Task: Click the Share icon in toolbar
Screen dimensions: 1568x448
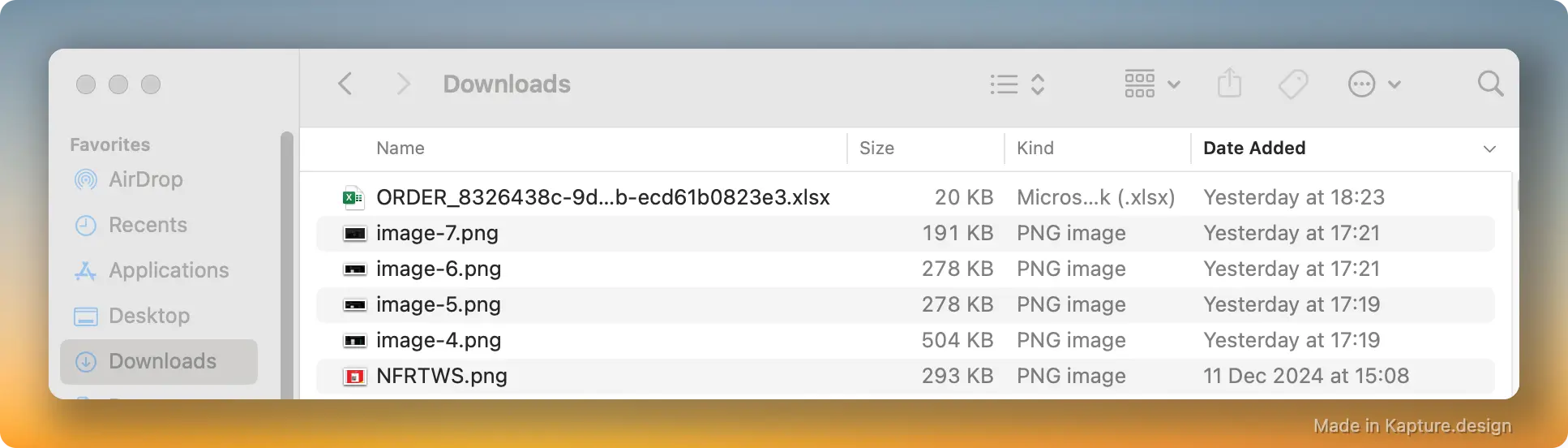Action: [1229, 83]
